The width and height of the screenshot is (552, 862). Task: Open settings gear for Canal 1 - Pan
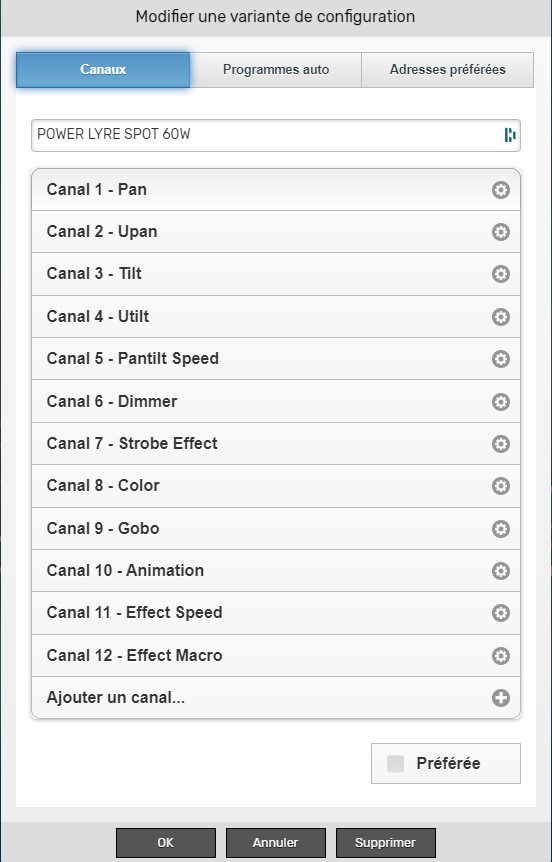tap(500, 190)
